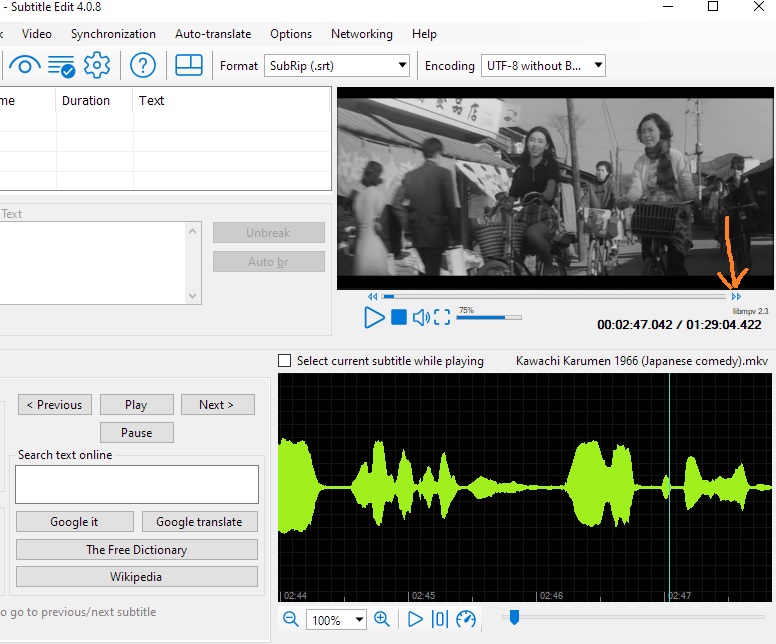776x644 pixels.
Task: Step video backward with rewind arrows
Action: pos(372,297)
